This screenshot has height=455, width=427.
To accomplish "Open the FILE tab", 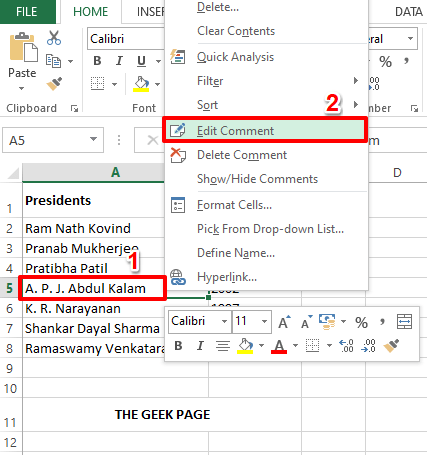I will tap(27, 12).
